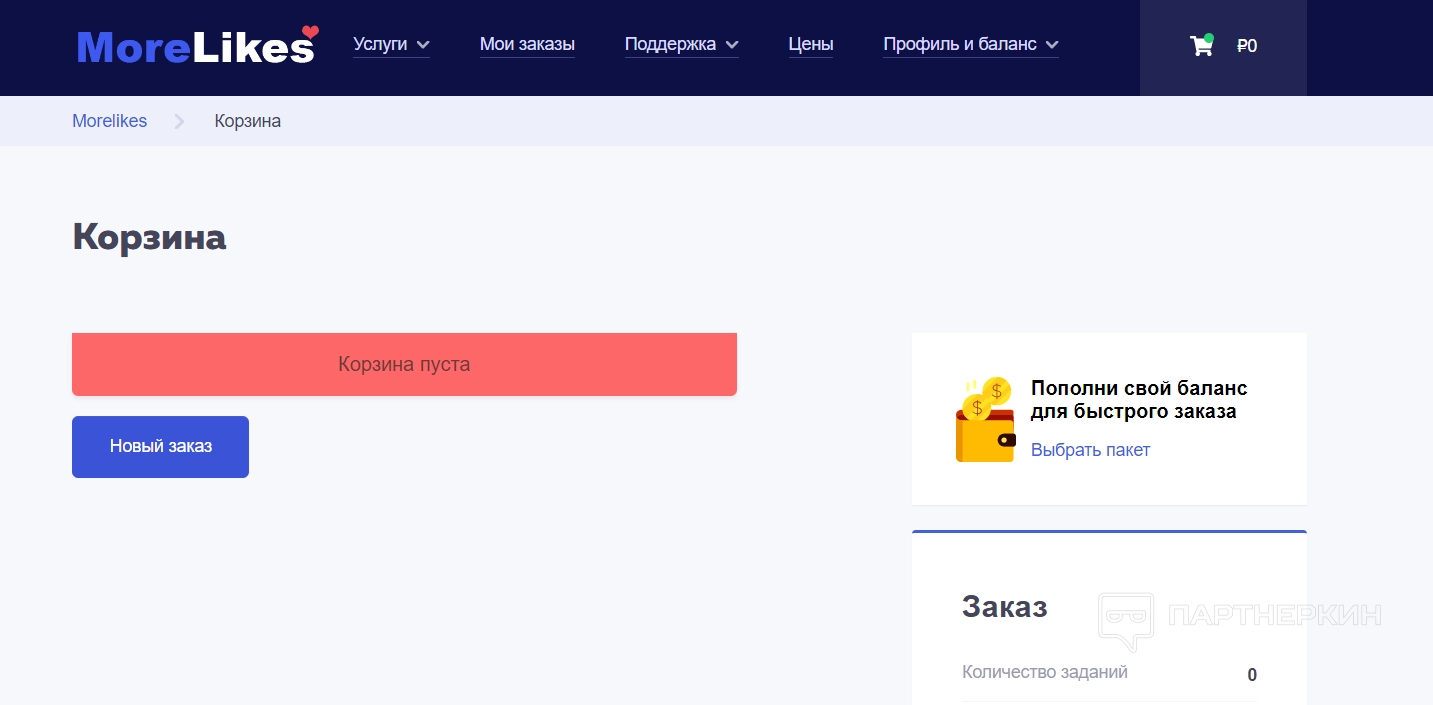The image size is (1433, 705).
Task: Click the breadcrumb separator arrow
Action: [x=180, y=121]
